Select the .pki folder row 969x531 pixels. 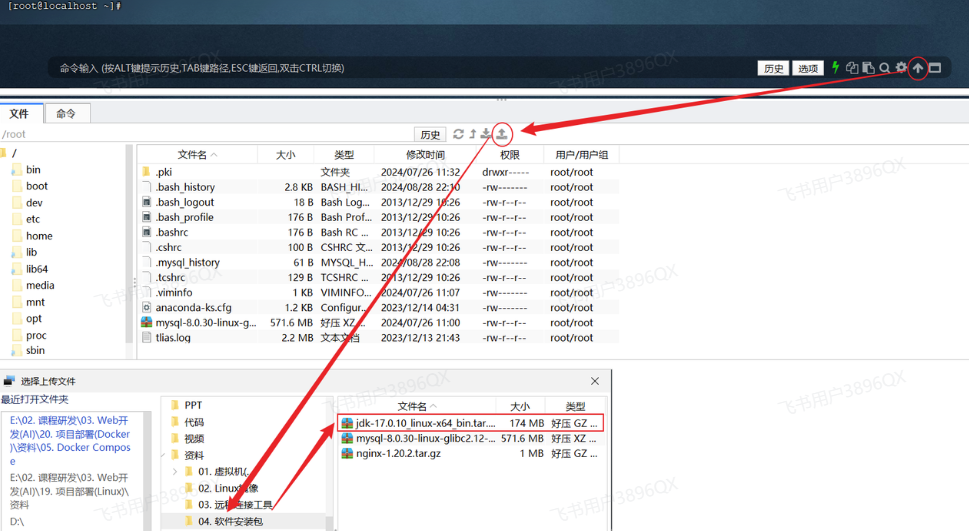click(x=378, y=172)
